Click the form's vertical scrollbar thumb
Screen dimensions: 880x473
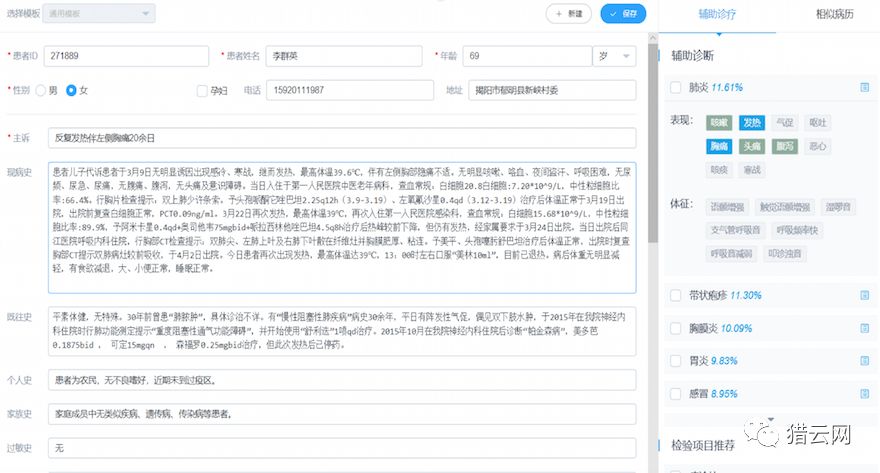653,143
